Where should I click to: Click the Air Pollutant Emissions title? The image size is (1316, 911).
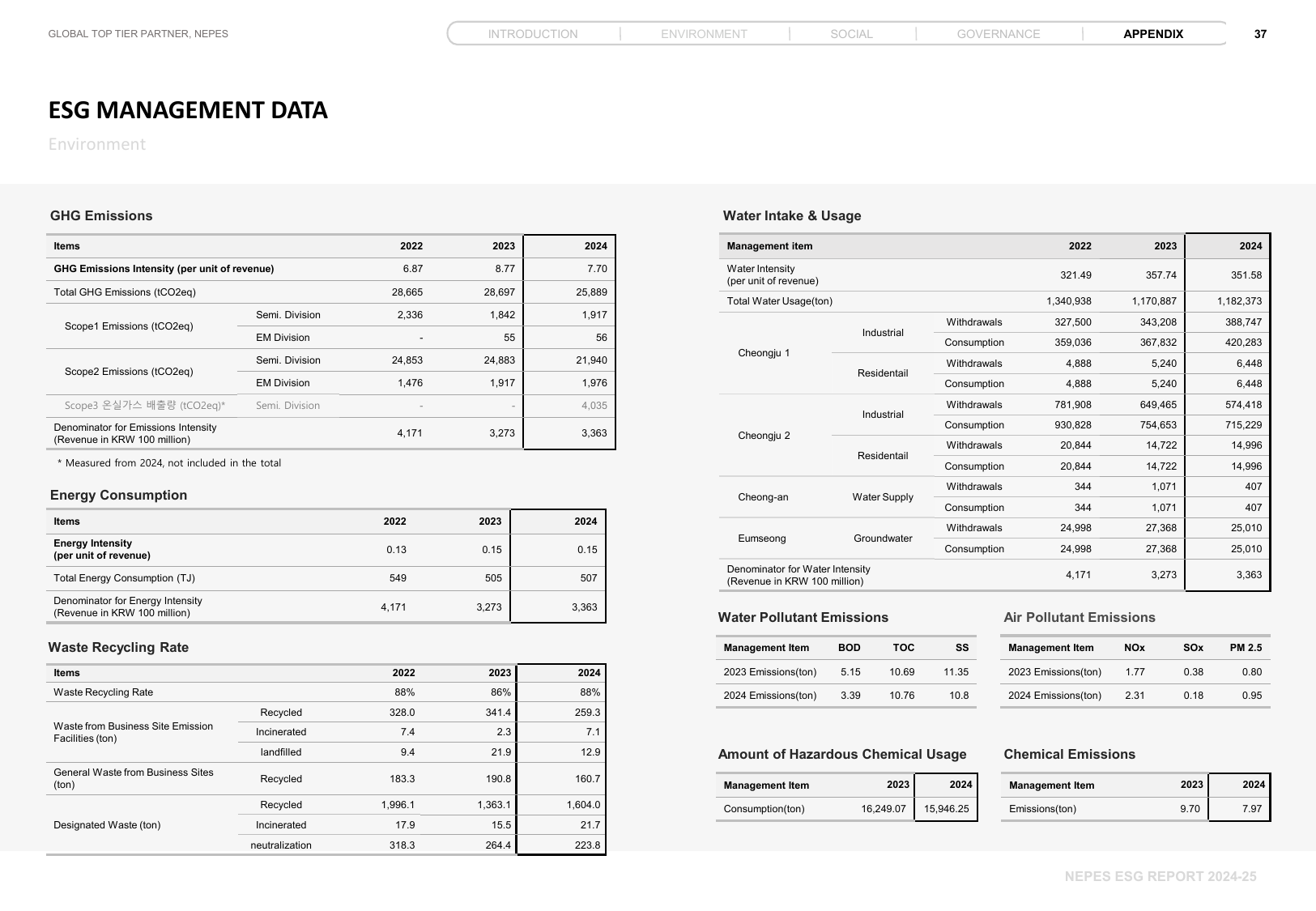click(x=1080, y=617)
